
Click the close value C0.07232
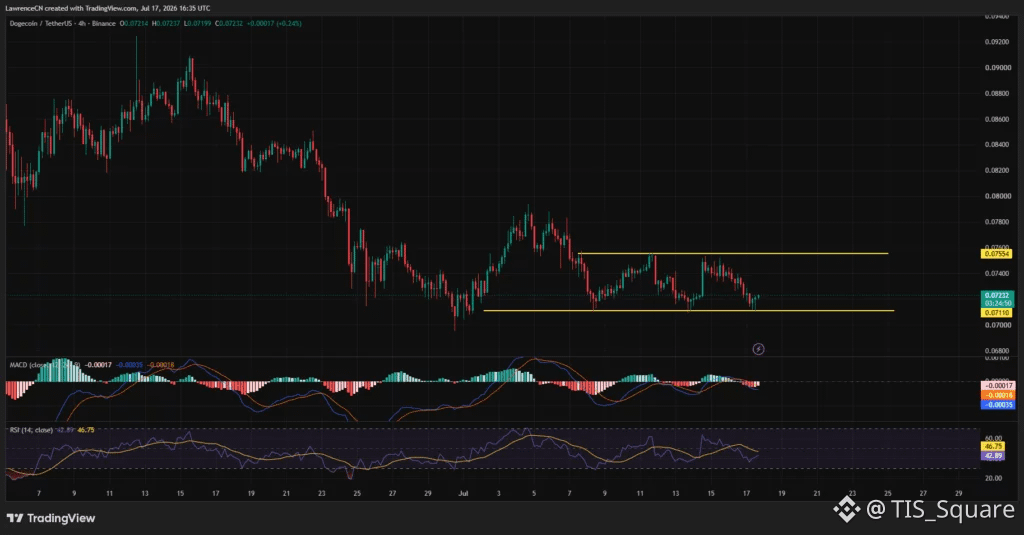click(229, 24)
